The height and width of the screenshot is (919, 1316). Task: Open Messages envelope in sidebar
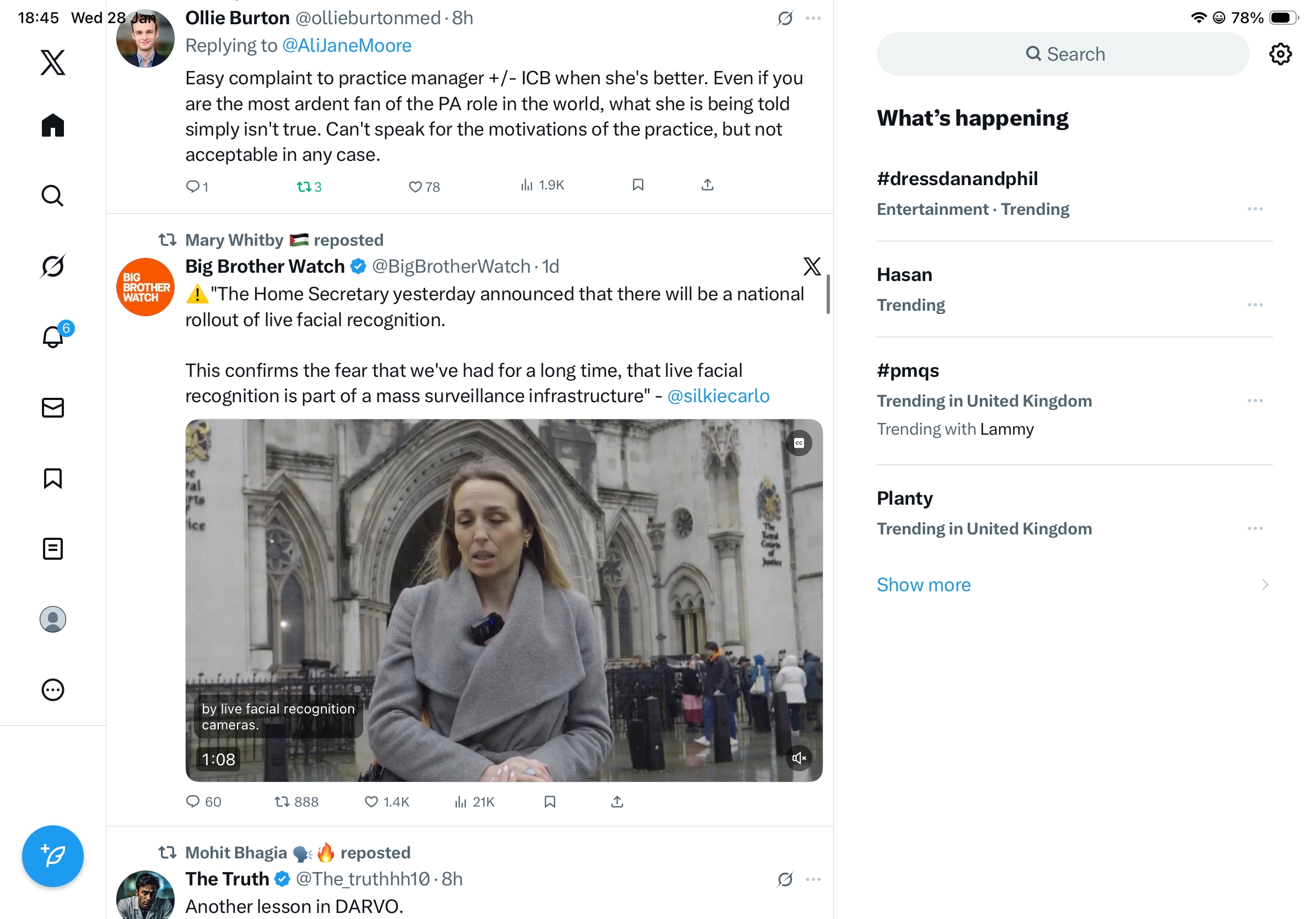click(53, 408)
